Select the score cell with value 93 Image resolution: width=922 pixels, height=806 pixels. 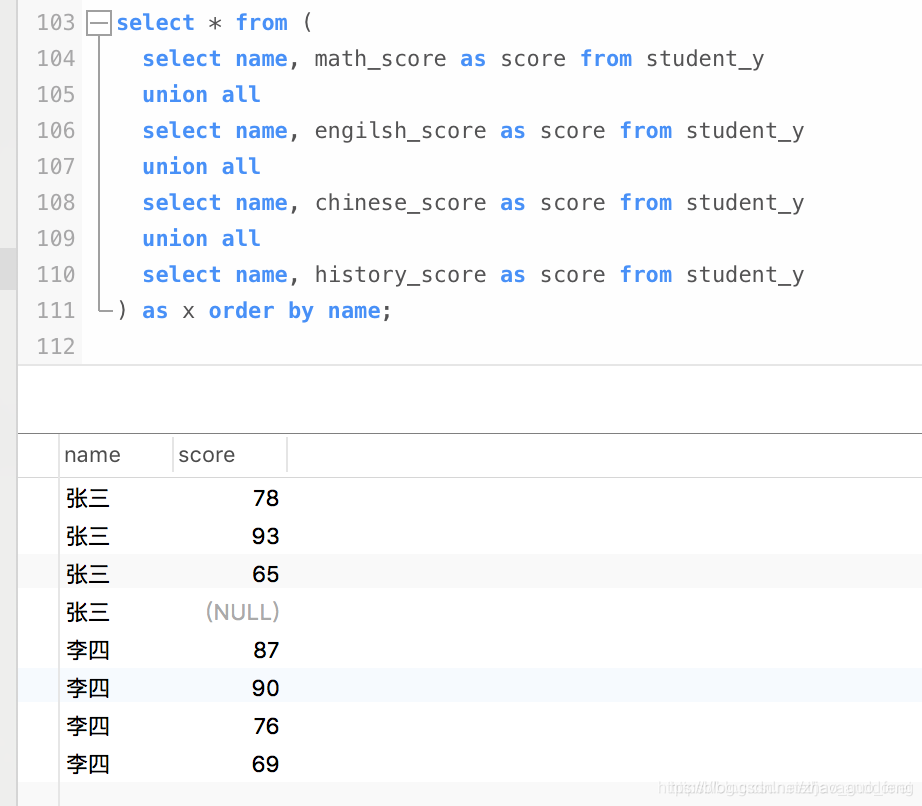pos(230,536)
